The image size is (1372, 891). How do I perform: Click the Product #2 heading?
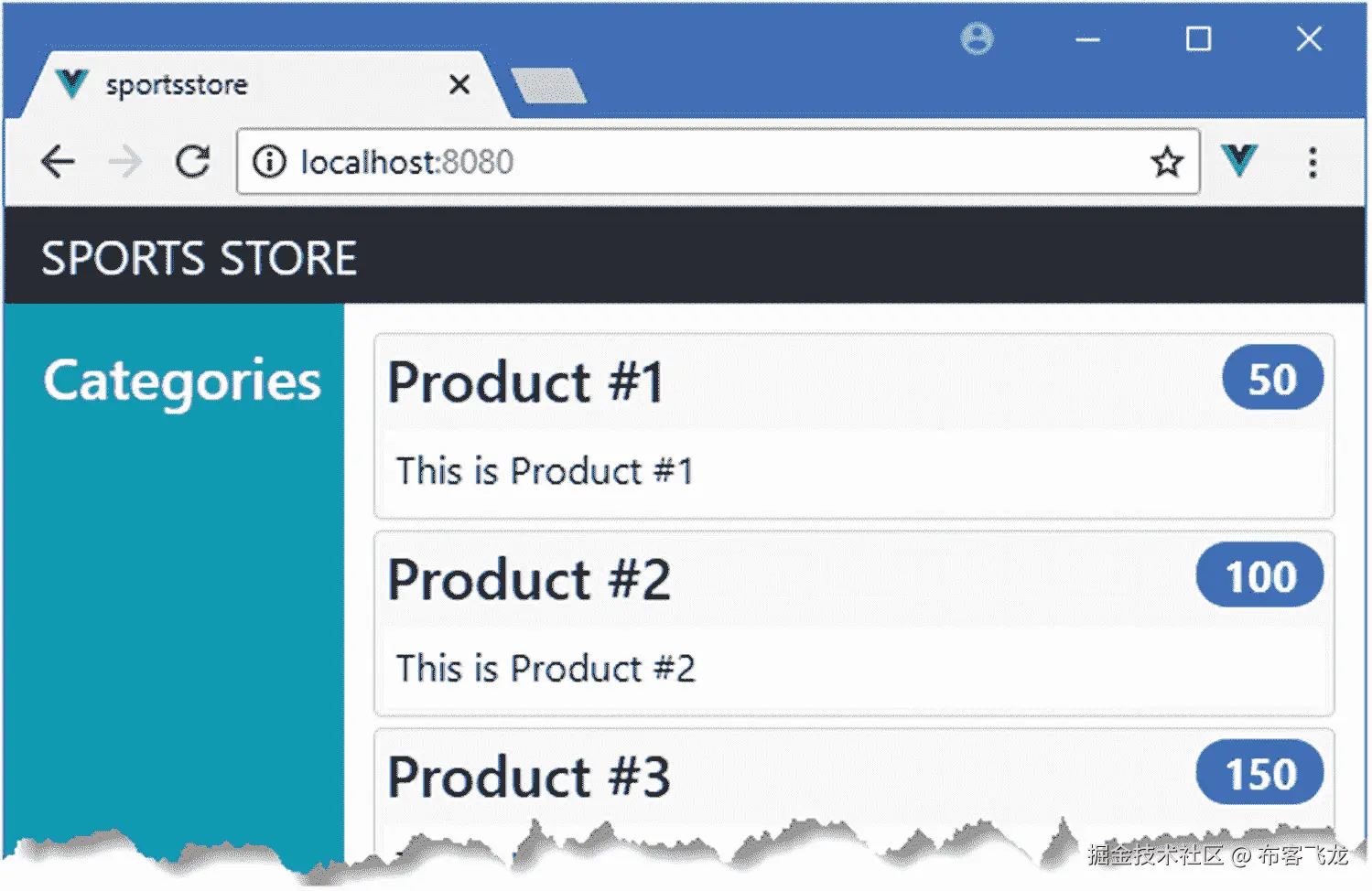[x=529, y=579]
